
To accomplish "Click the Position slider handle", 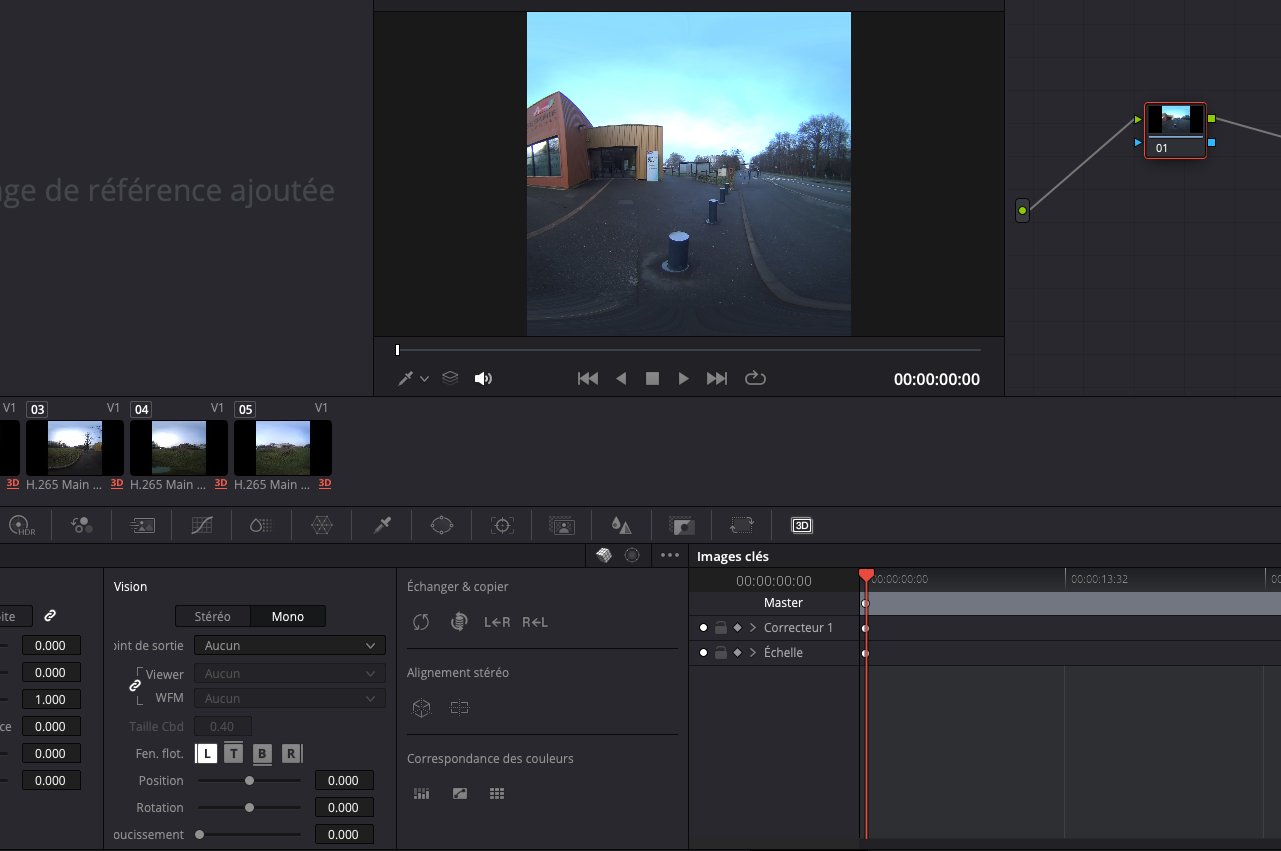I will [249, 780].
